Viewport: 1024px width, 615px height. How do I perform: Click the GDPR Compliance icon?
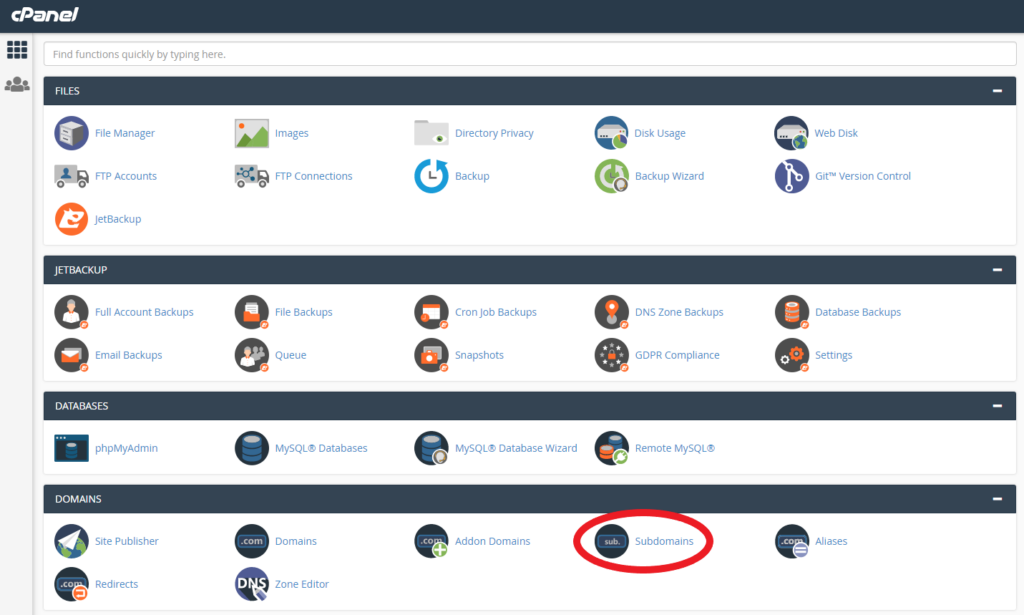click(x=611, y=355)
